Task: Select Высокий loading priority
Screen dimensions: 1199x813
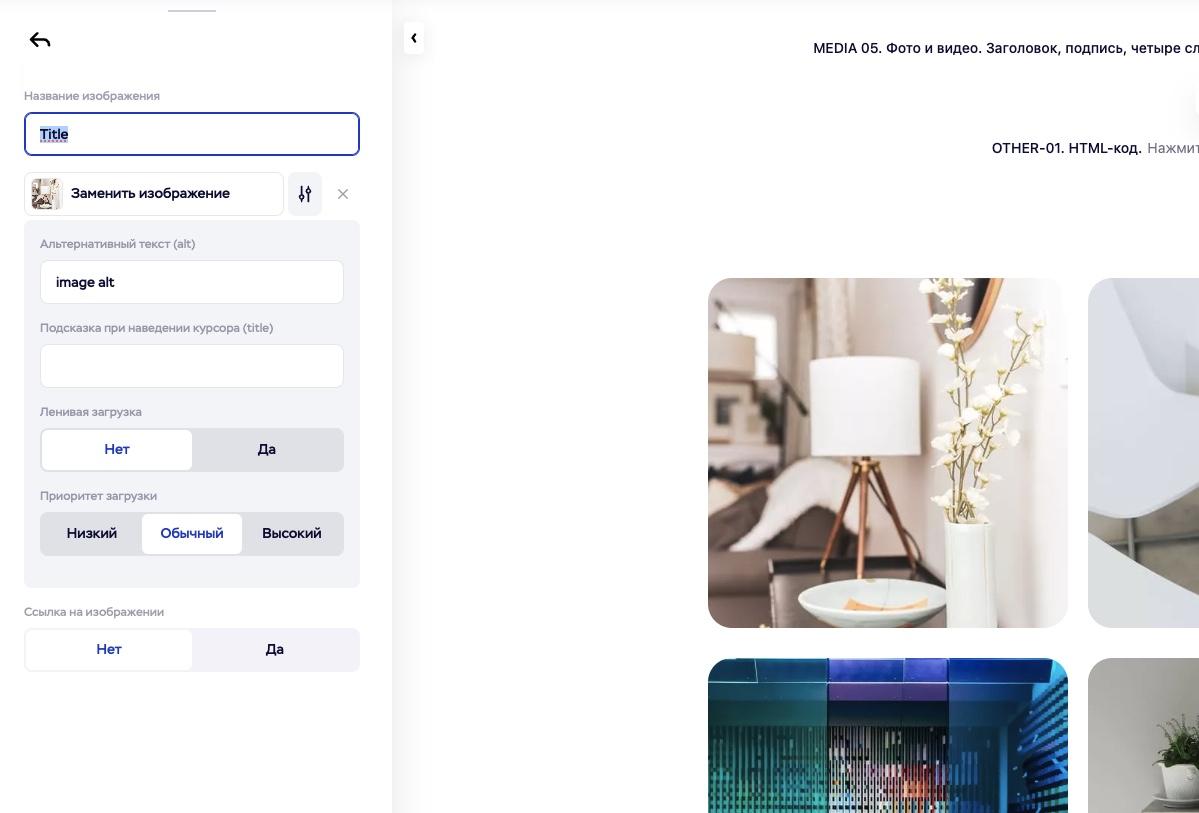Action: (292, 534)
